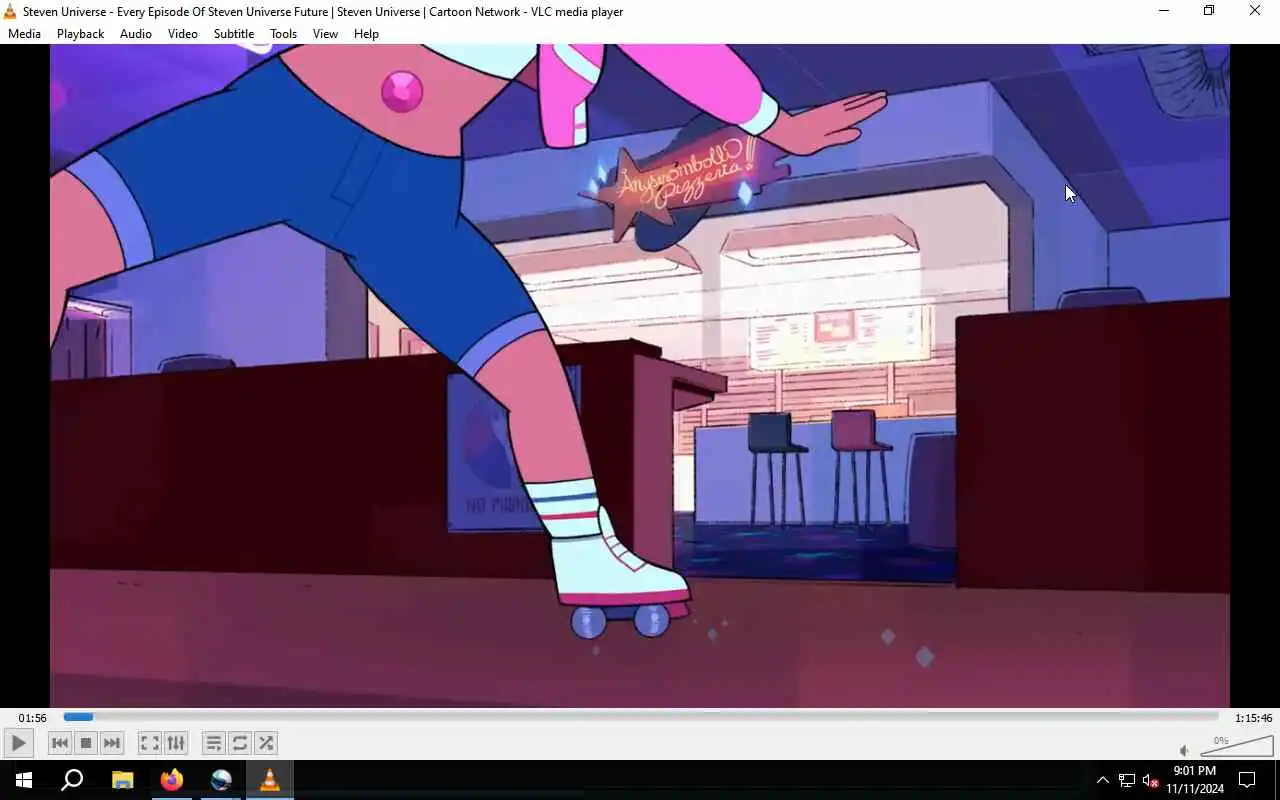Minimize the VLC window
Image resolution: width=1280 pixels, height=800 pixels.
(x=1164, y=11)
